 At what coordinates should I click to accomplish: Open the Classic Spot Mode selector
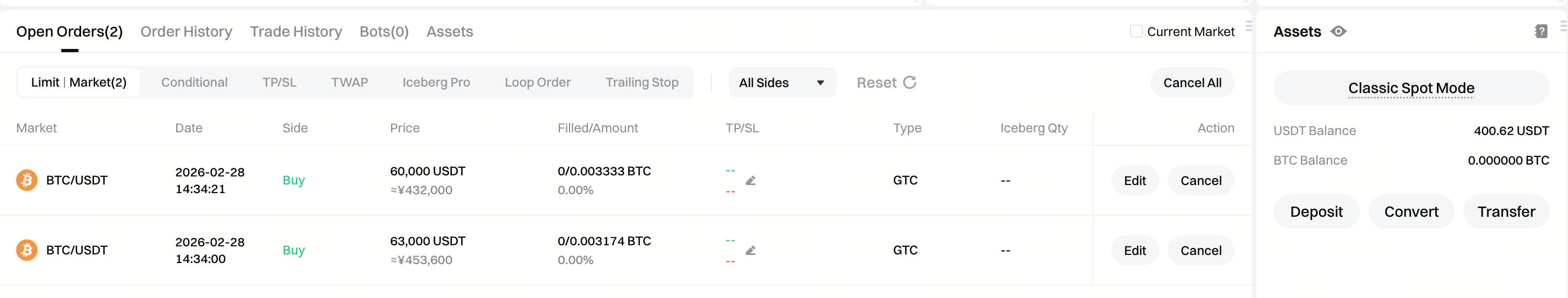click(1411, 88)
